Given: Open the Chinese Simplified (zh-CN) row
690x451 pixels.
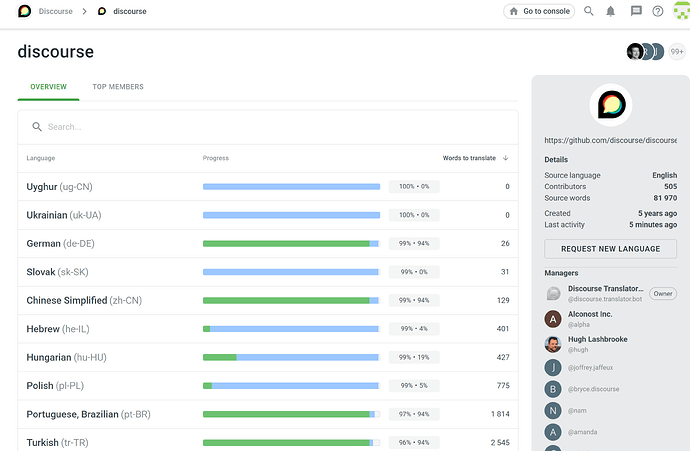Looking at the screenshot, I should [x=268, y=301].
